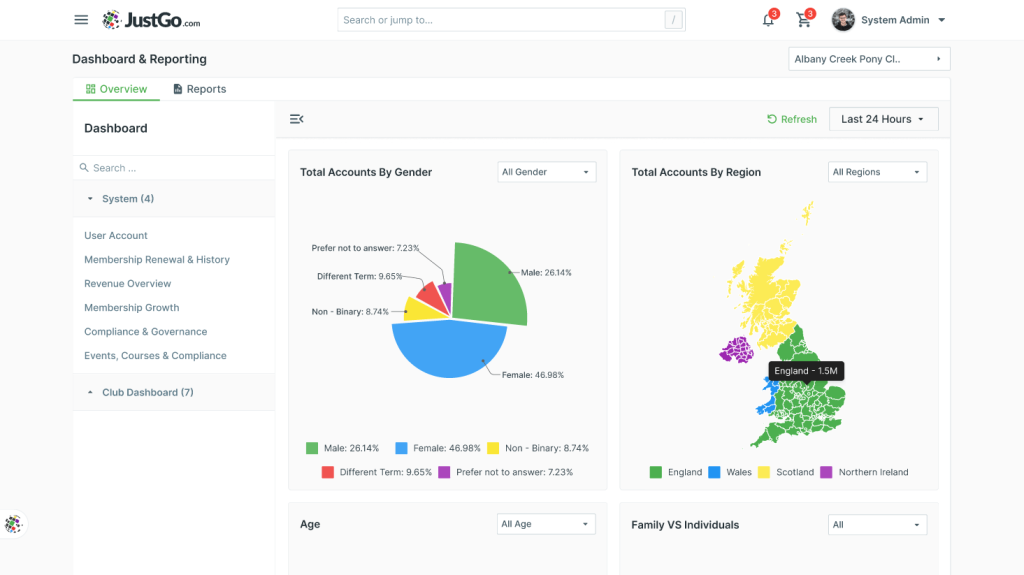1024x575 pixels.
Task: Click the JustGo.com logo
Action: click(x=152, y=20)
